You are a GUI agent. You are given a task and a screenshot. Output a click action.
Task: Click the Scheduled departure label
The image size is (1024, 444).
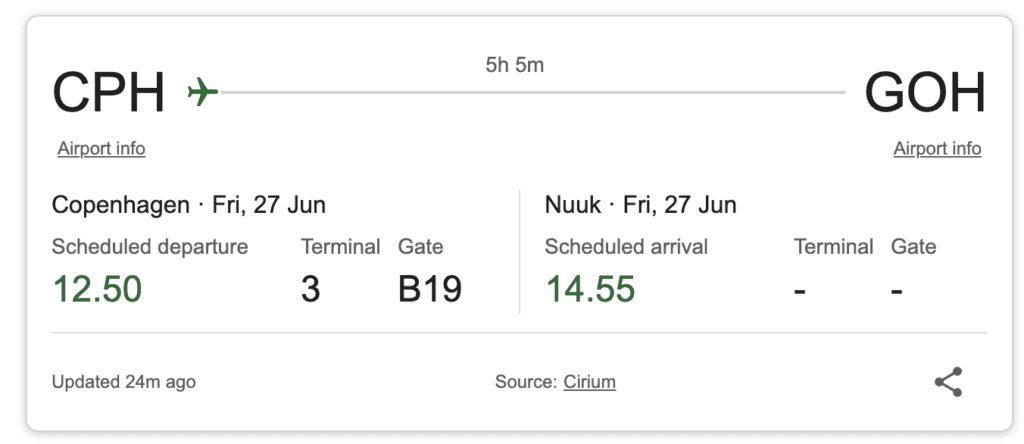tap(150, 246)
